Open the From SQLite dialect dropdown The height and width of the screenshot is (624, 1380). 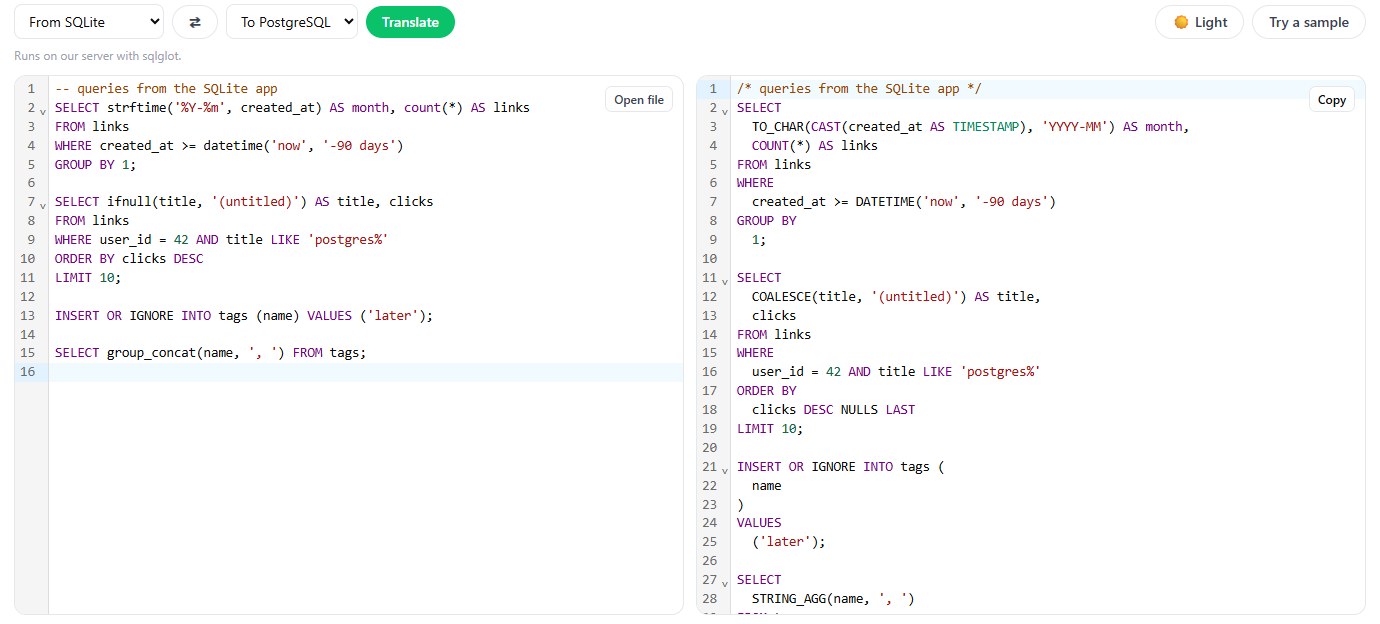coord(89,22)
